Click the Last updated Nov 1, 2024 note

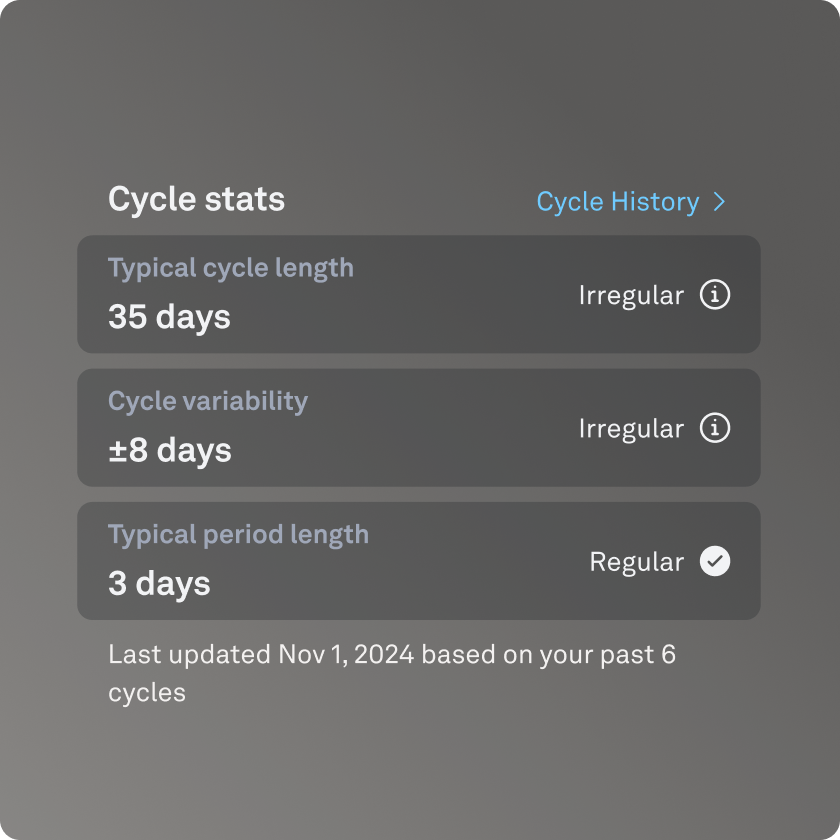pos(392,673)
